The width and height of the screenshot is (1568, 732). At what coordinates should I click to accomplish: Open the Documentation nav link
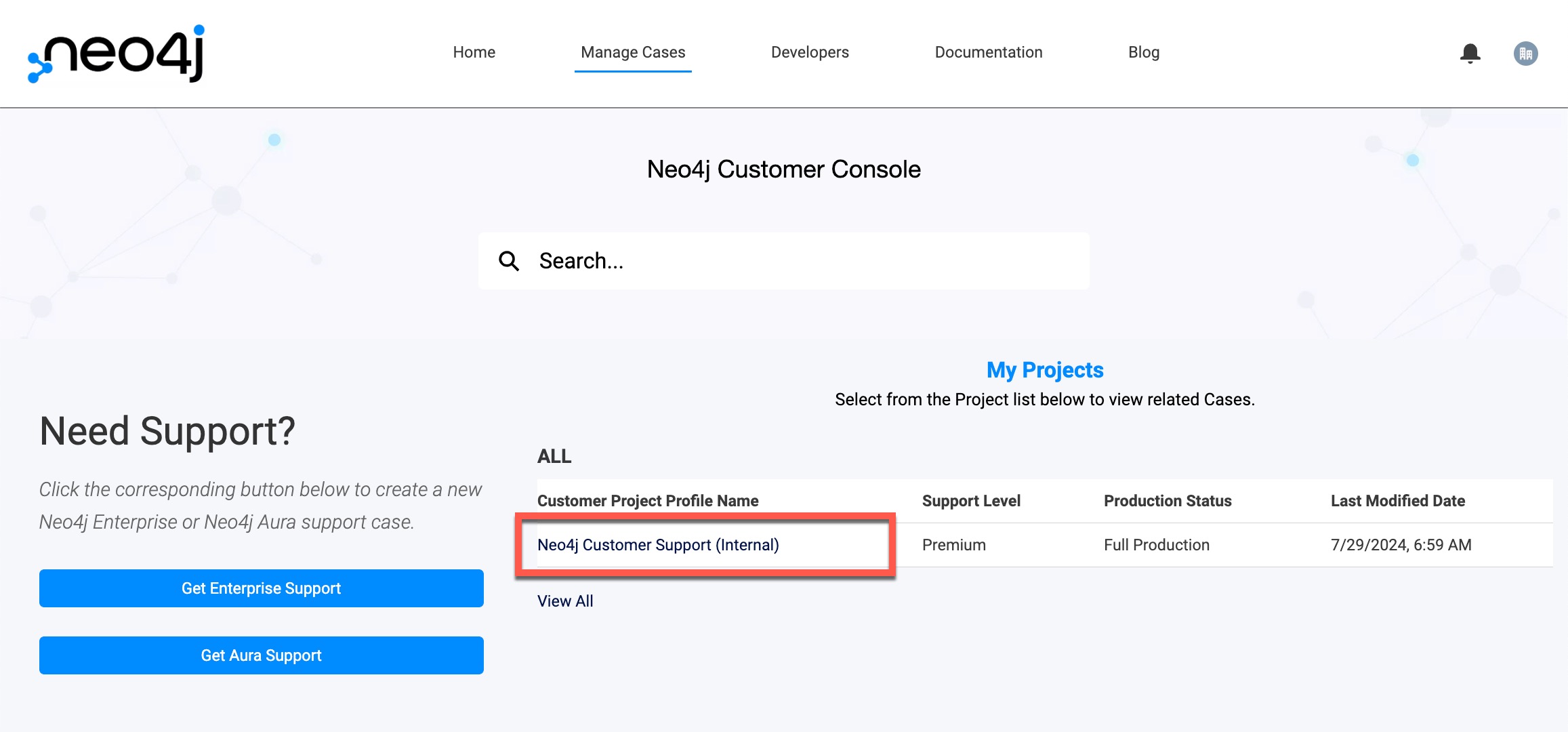pyautogui.click(x=989, y=52)
